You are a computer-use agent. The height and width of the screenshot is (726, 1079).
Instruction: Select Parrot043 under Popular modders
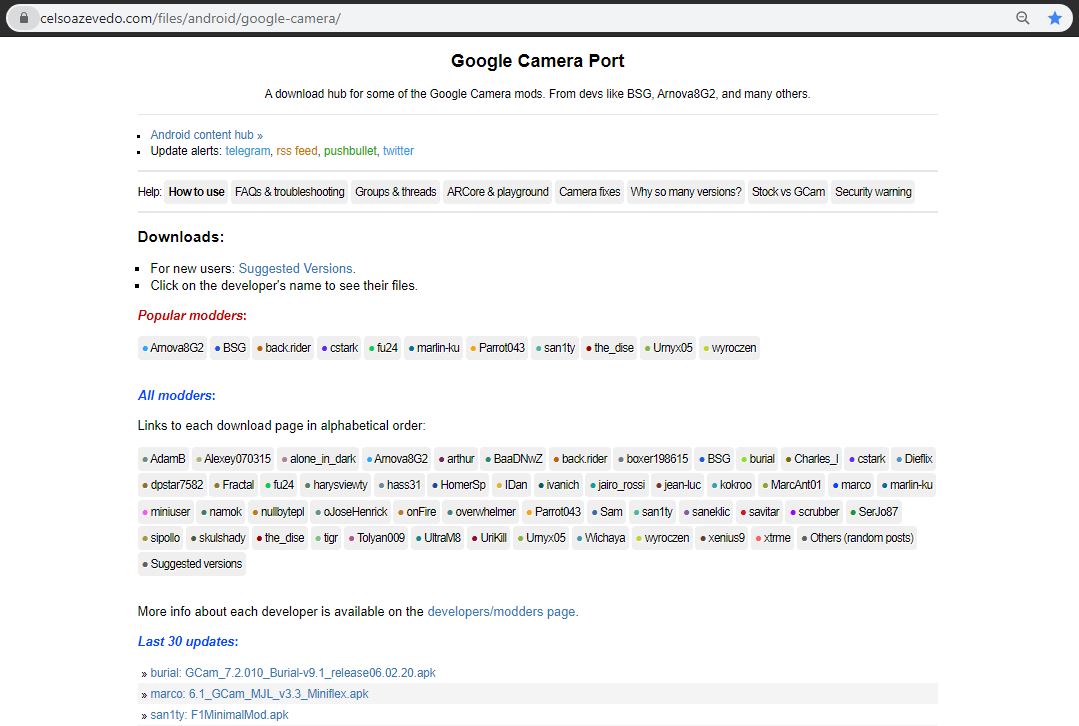point(498,348)
